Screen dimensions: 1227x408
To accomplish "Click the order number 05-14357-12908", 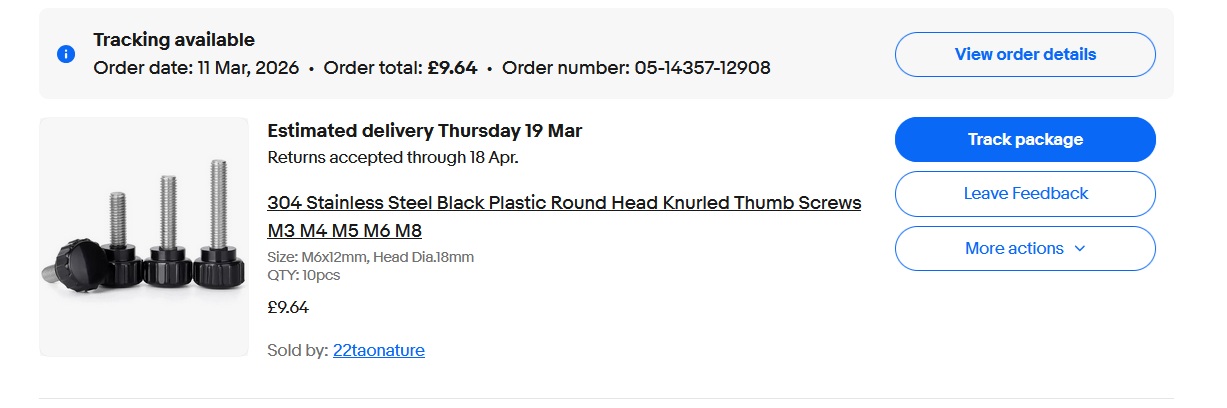I will (702, 68).
